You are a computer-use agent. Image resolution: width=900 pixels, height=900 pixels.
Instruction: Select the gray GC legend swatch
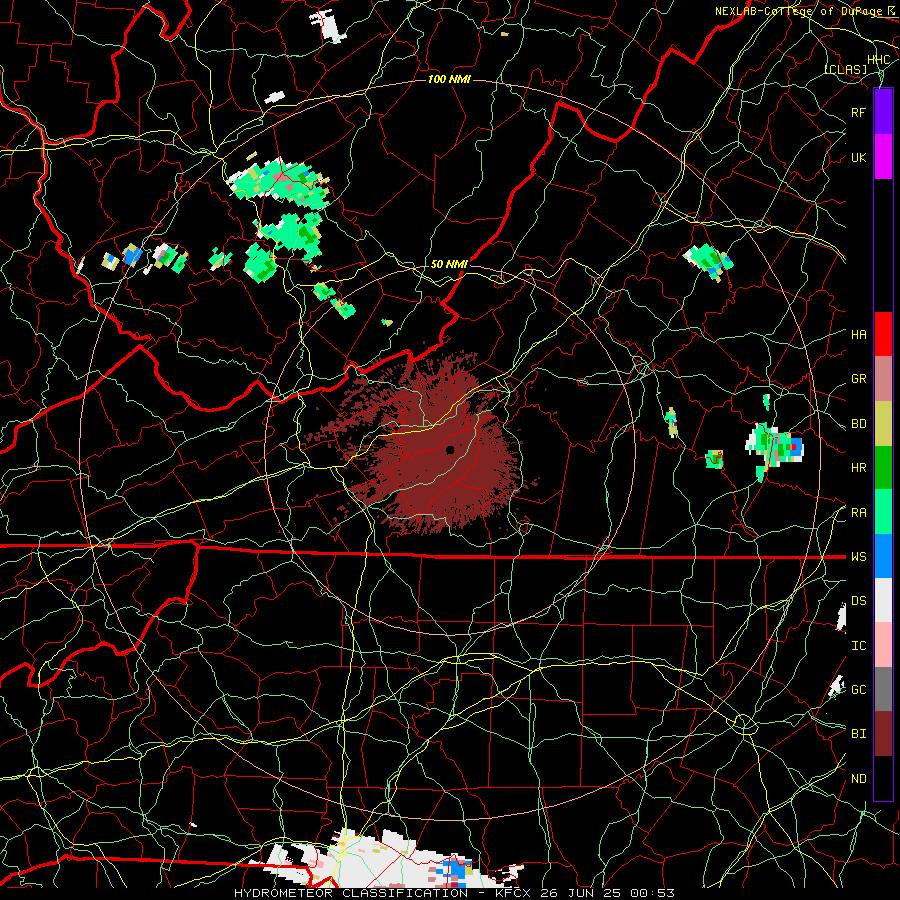[x=883, y=689]
